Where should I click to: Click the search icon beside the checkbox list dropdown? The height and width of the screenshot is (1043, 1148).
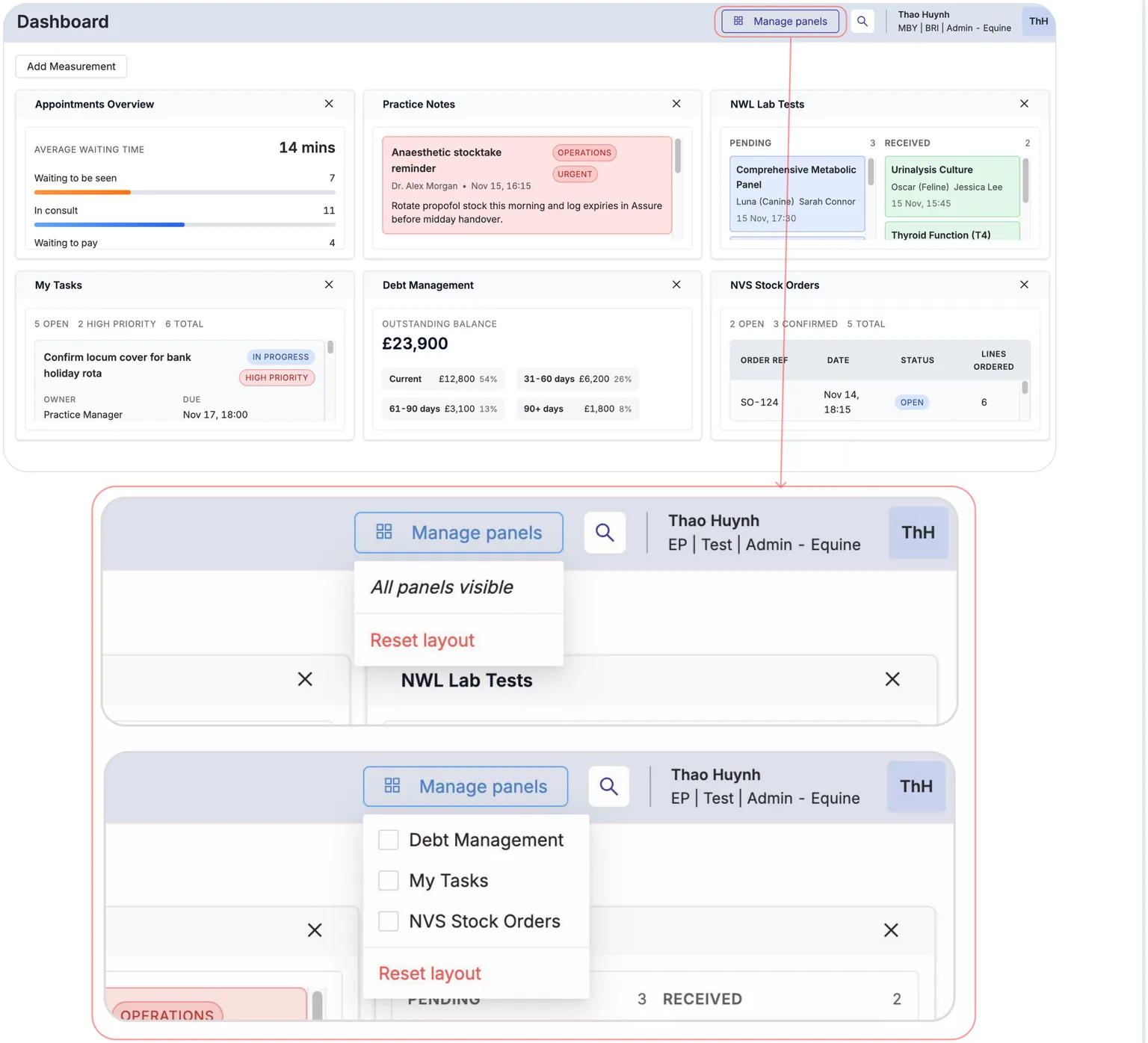click(609, 786)
